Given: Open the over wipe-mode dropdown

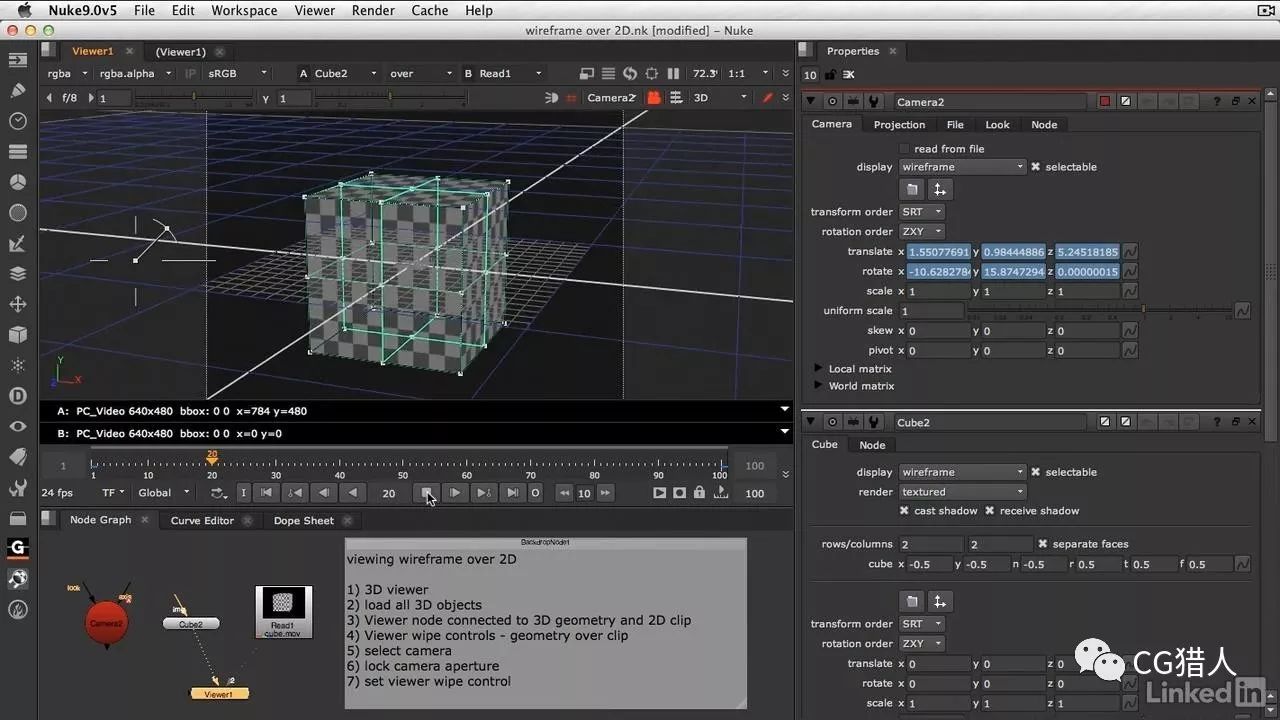Looking at the screenshot, I should tap(421, 73).
